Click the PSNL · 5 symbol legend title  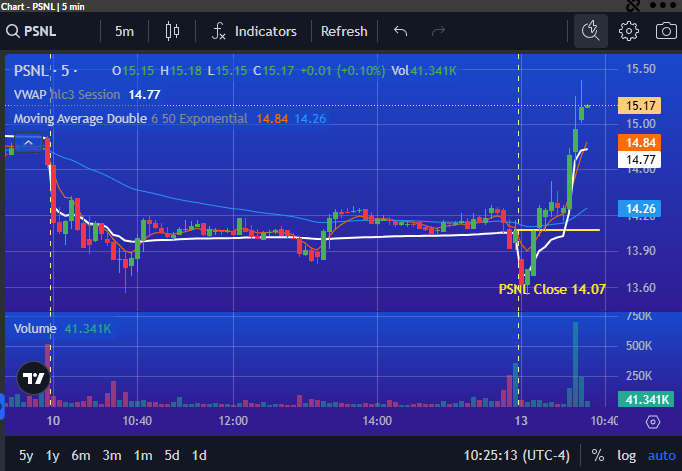[45, 70]
